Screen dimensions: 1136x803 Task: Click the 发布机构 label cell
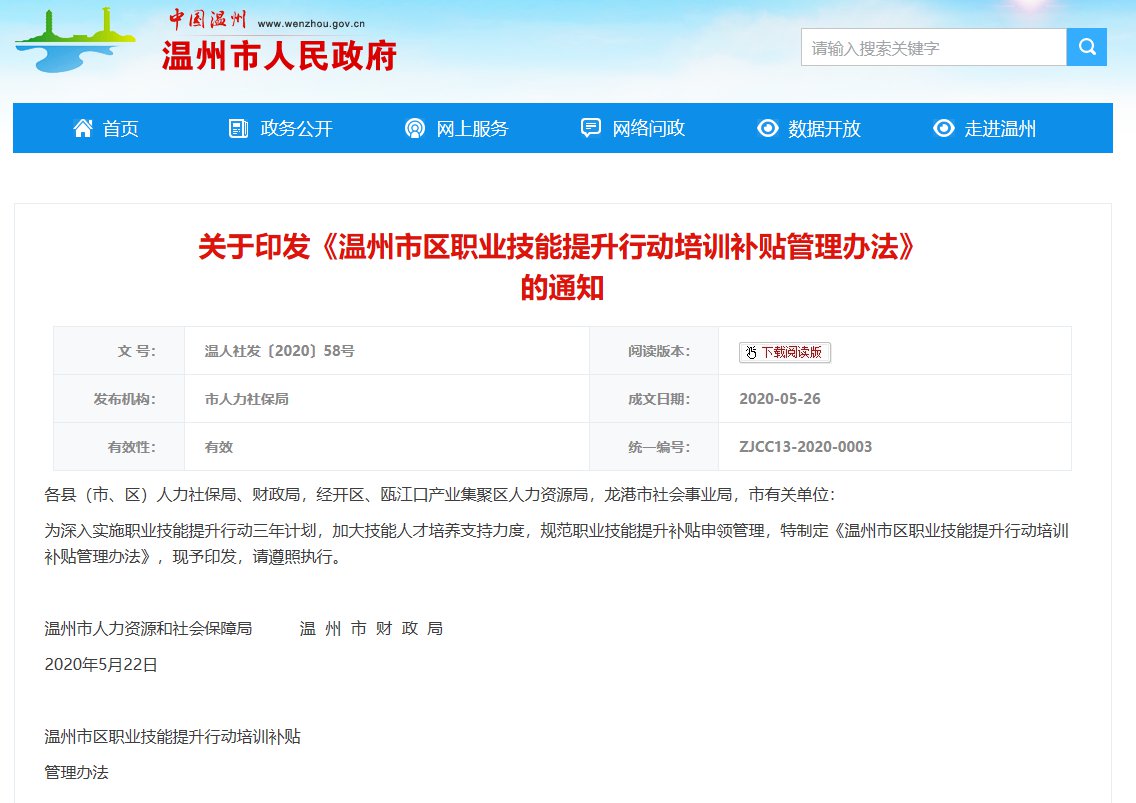click(x=119, y=399)
